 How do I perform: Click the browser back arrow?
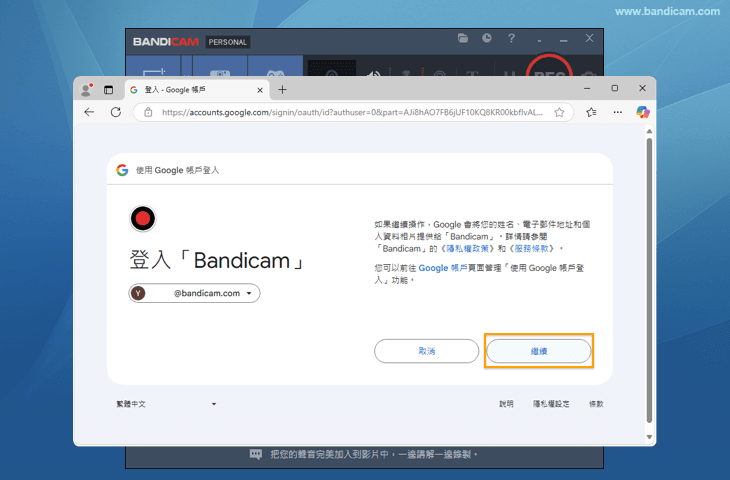point(89,112)
